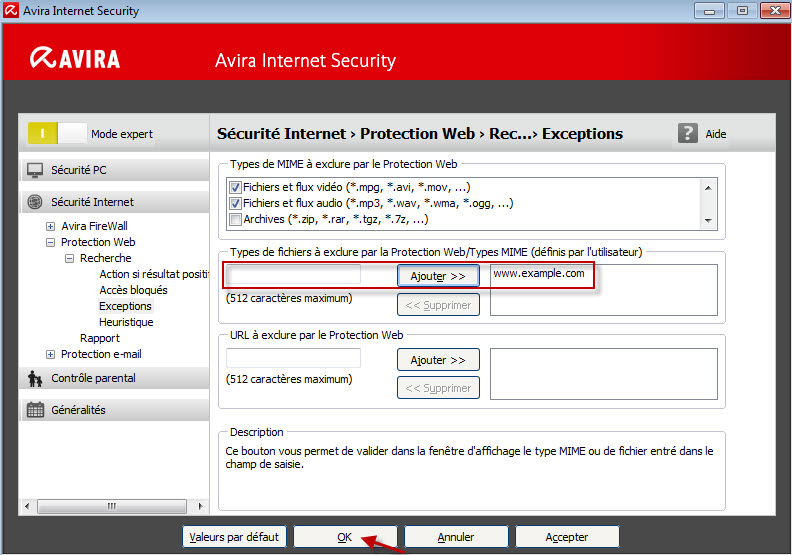The width and height of the screenshot is (792, 555).
Task: Click the Aide help link
Action: pyautogui.click(x=716, y=134)
